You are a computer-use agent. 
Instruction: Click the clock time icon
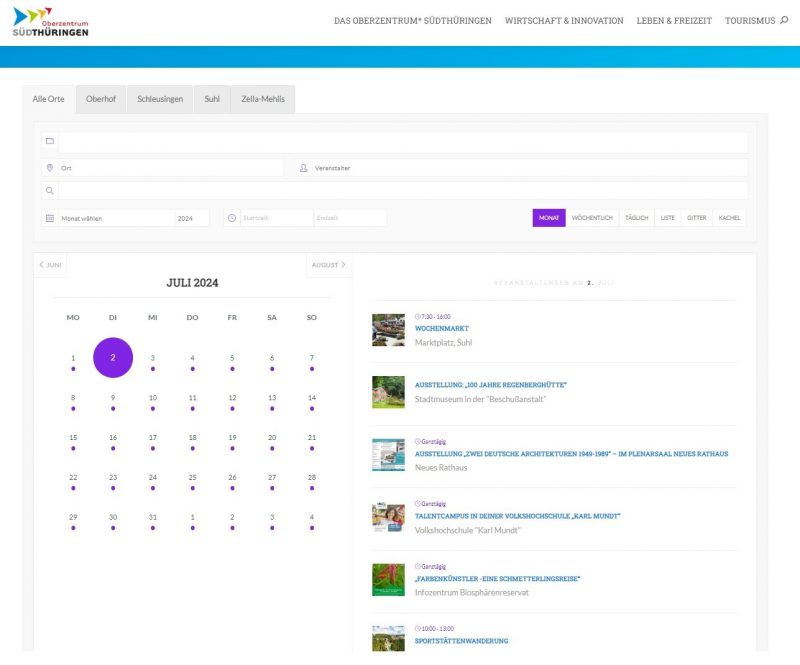[x=231, y=218]
